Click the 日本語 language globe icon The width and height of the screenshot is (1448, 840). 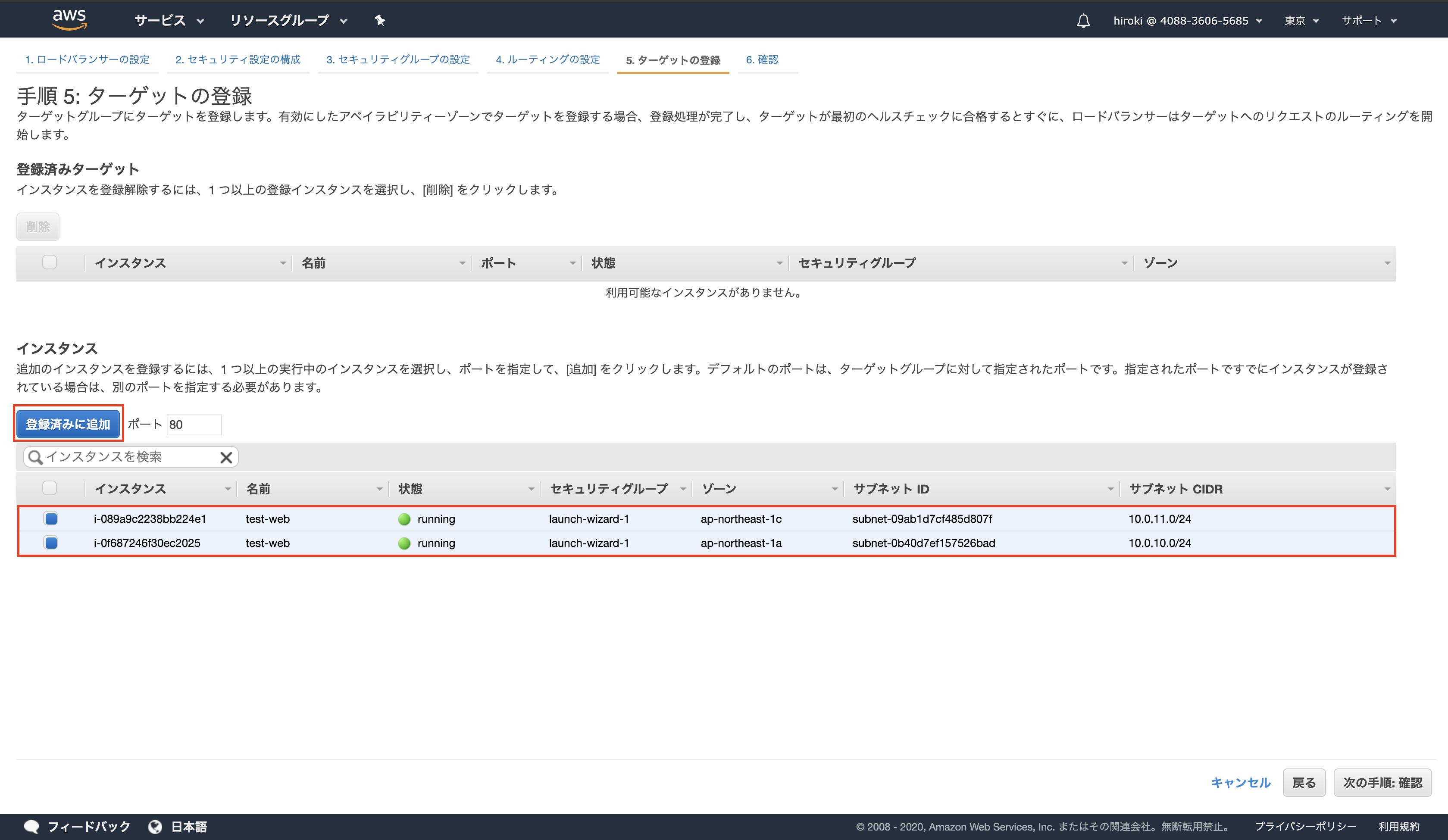pos(155,826)
